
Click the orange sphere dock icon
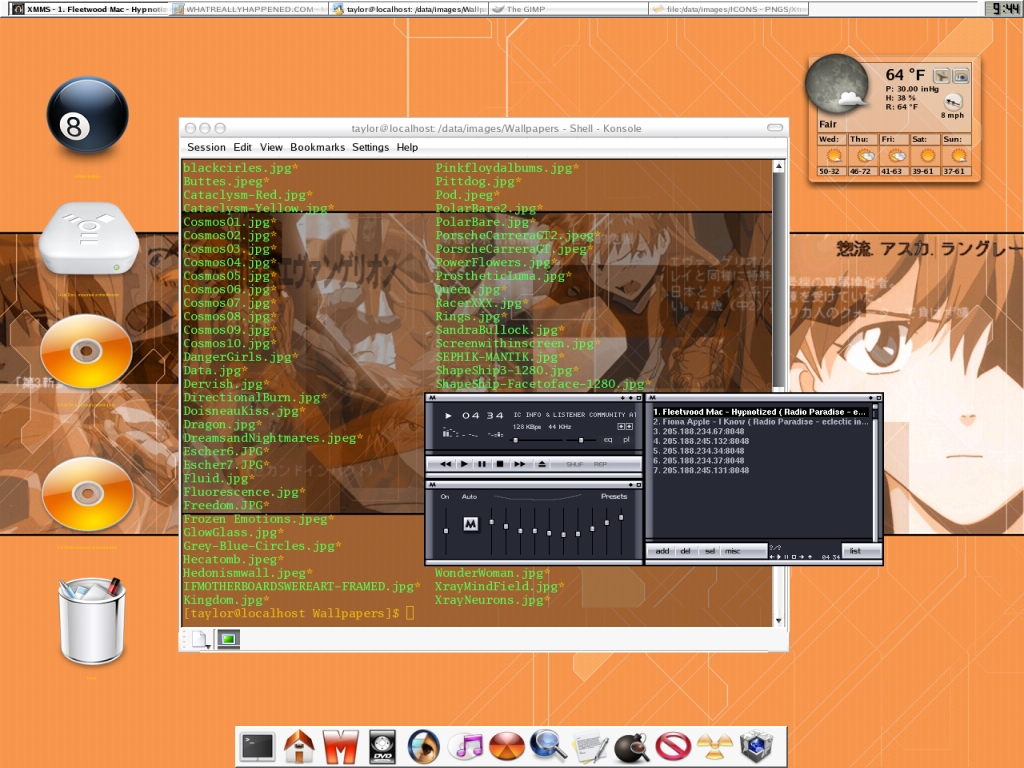(x=507, y=748)
